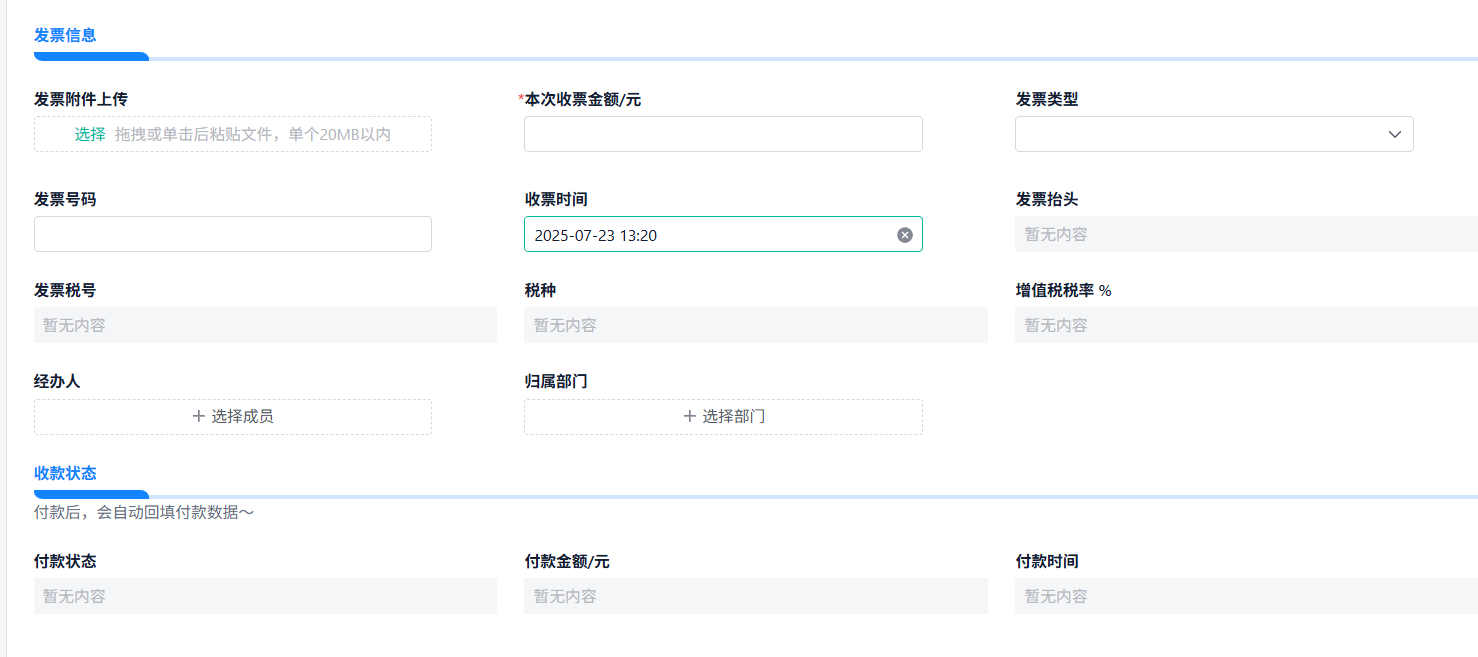Image resolution: width=1478 pixels, height=657 pixels.
Task: Choose a department with the 选择部门 button
Action: 723,416
